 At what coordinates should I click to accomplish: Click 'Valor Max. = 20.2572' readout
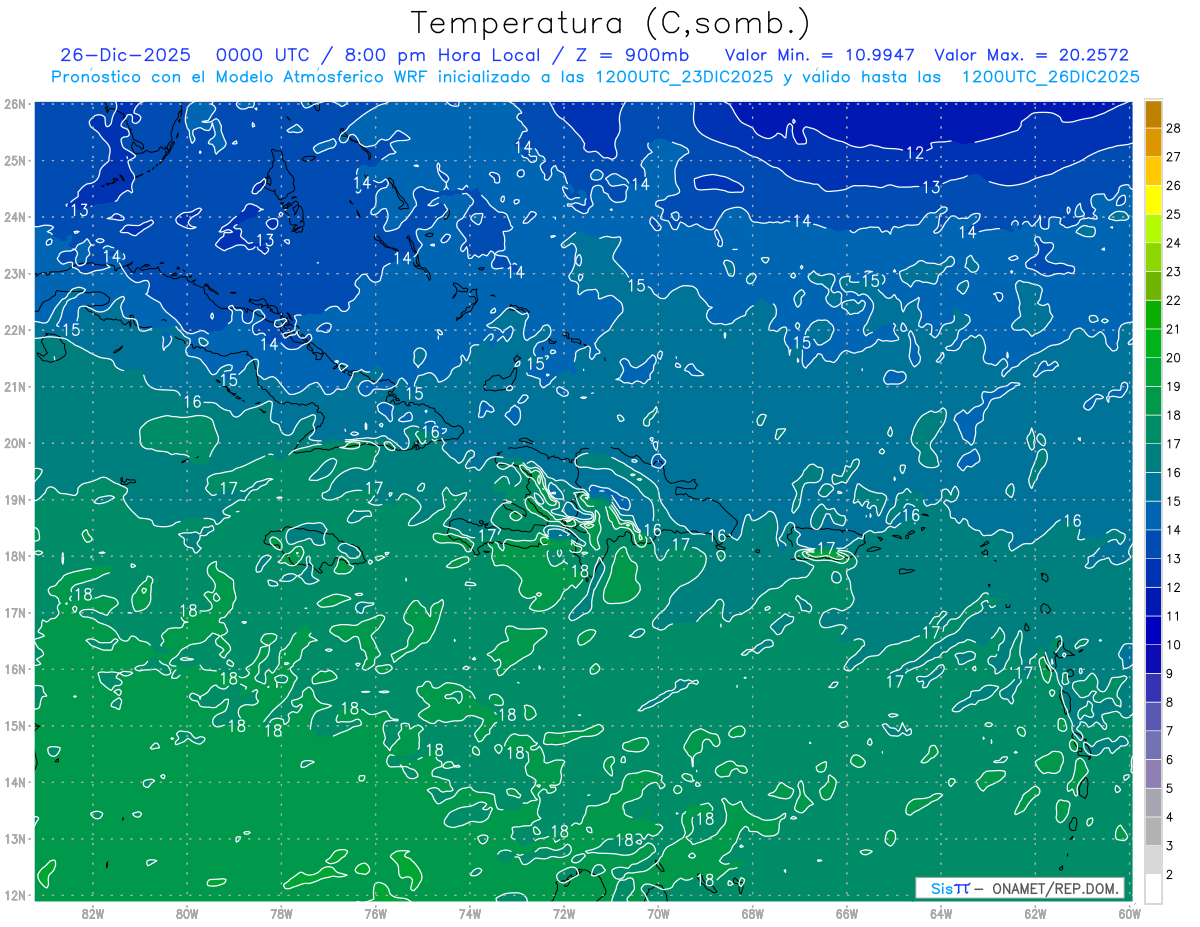[x=1031, y=55]
